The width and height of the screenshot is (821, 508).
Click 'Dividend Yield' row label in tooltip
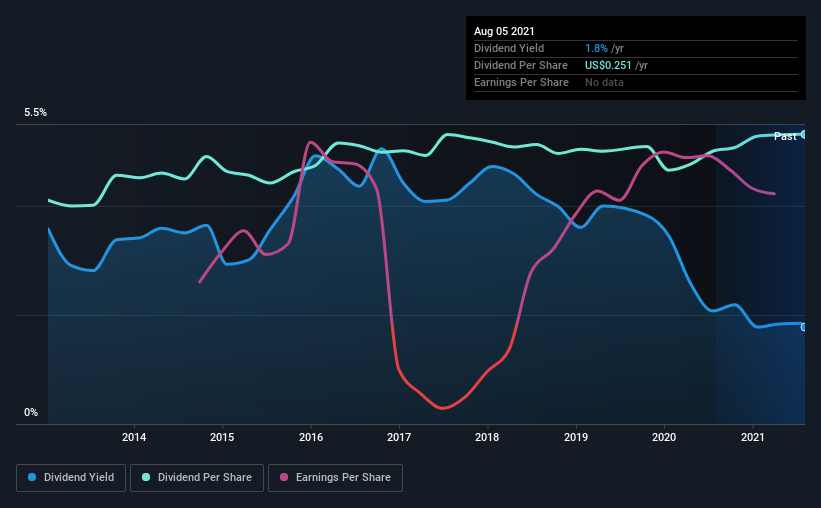pos(509,48)
